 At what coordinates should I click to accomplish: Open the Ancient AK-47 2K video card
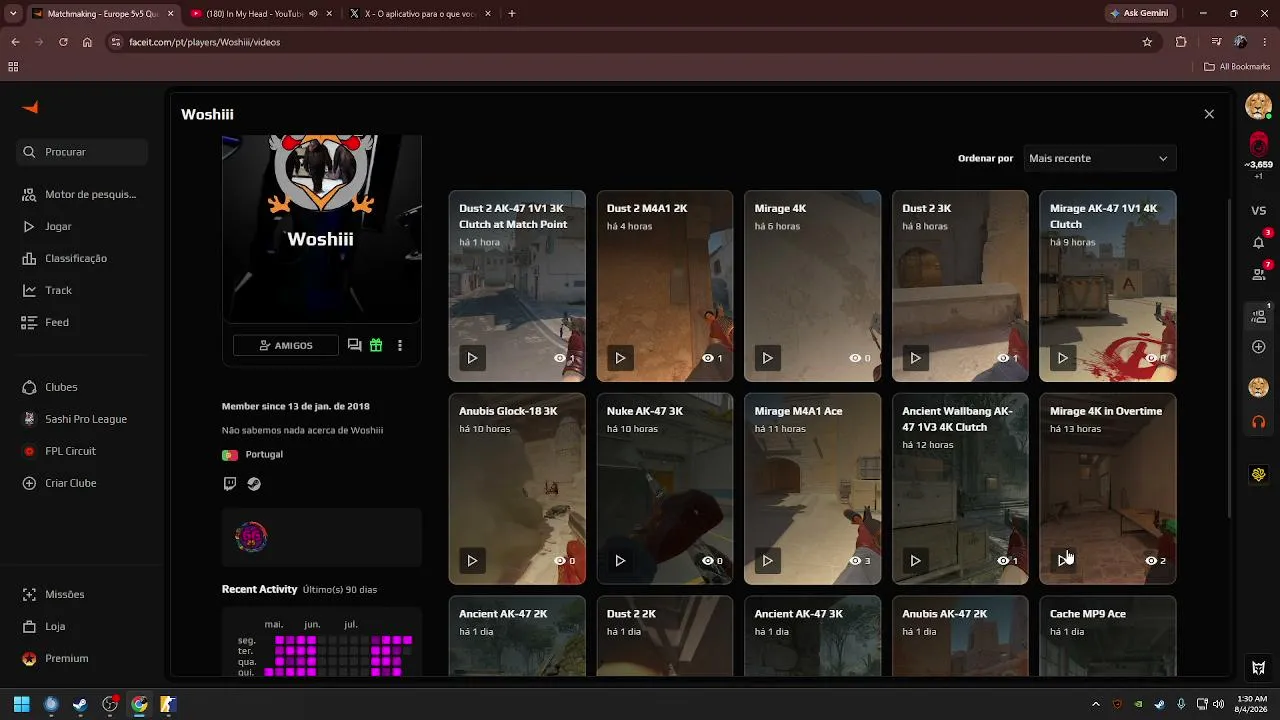coord(517,636)
